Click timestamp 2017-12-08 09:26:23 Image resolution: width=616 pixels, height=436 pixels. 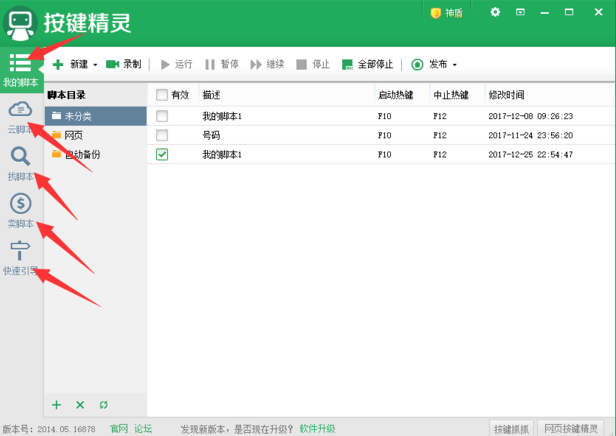[530, 116]
